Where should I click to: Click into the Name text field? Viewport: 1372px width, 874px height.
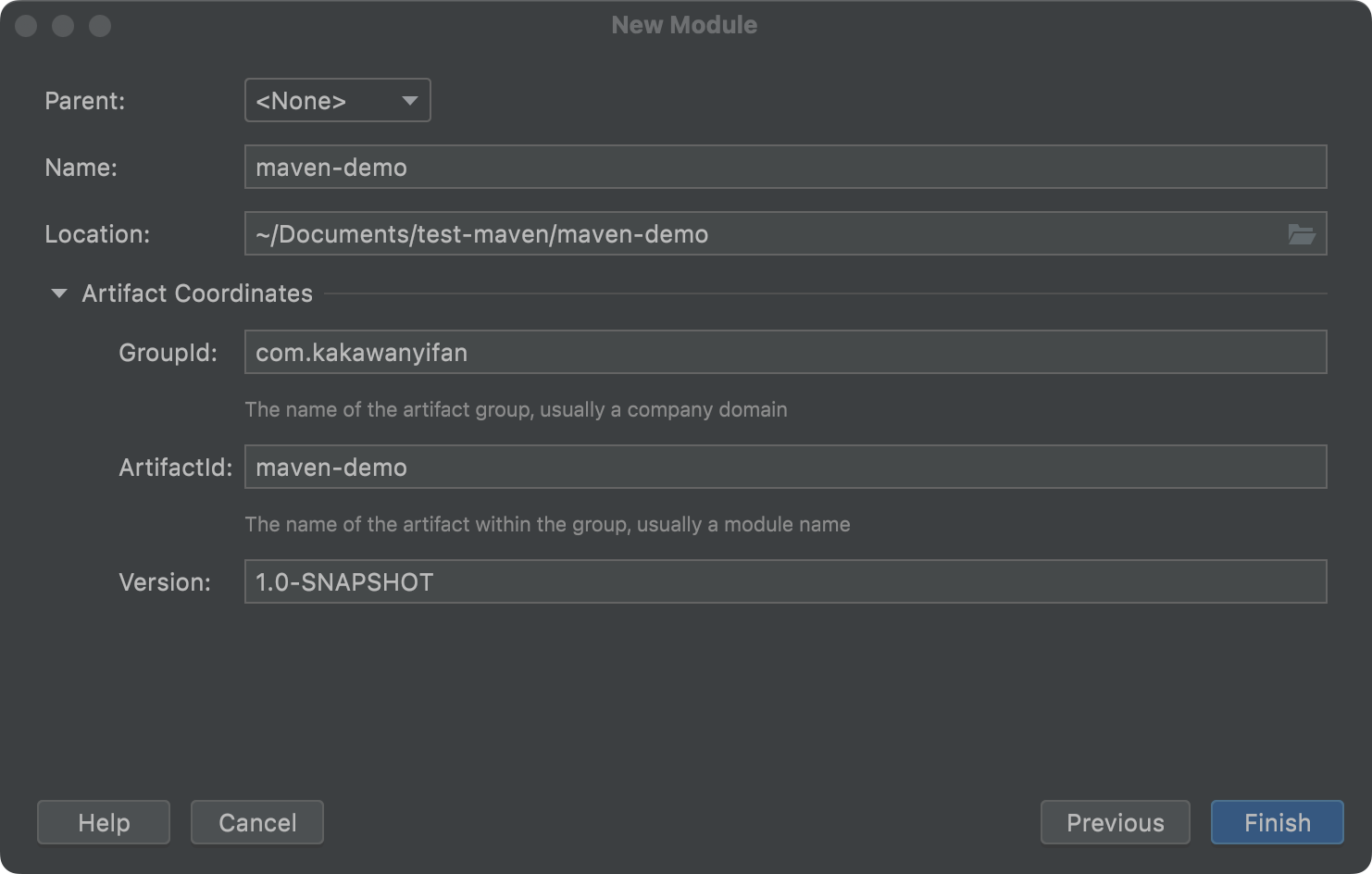(x=784, y=168)
